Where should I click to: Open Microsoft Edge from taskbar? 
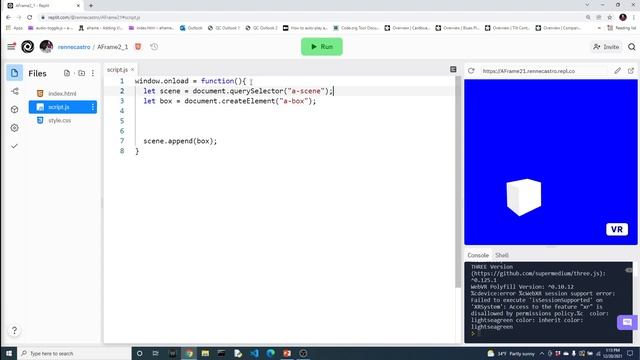[x=270, y=353]
